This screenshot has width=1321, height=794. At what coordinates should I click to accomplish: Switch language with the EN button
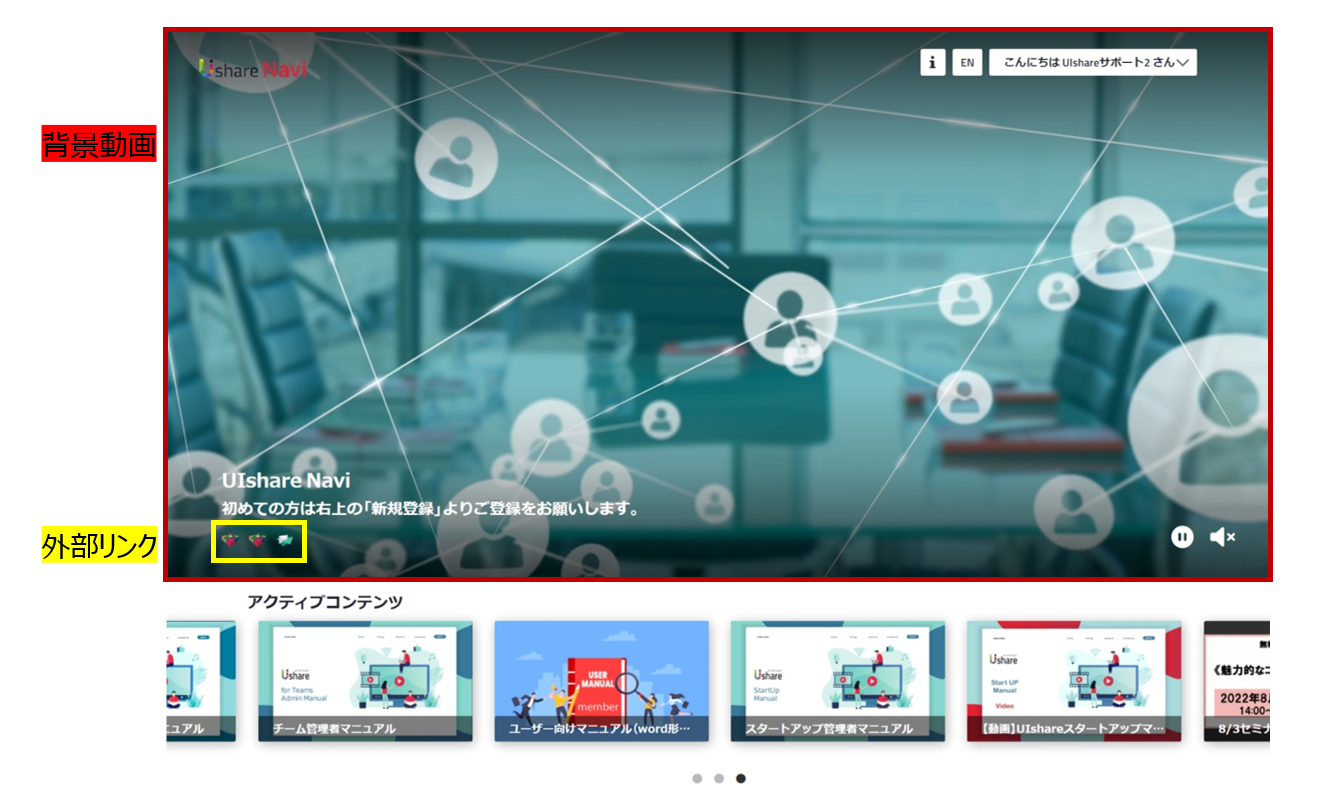click(x=967, y=62)
